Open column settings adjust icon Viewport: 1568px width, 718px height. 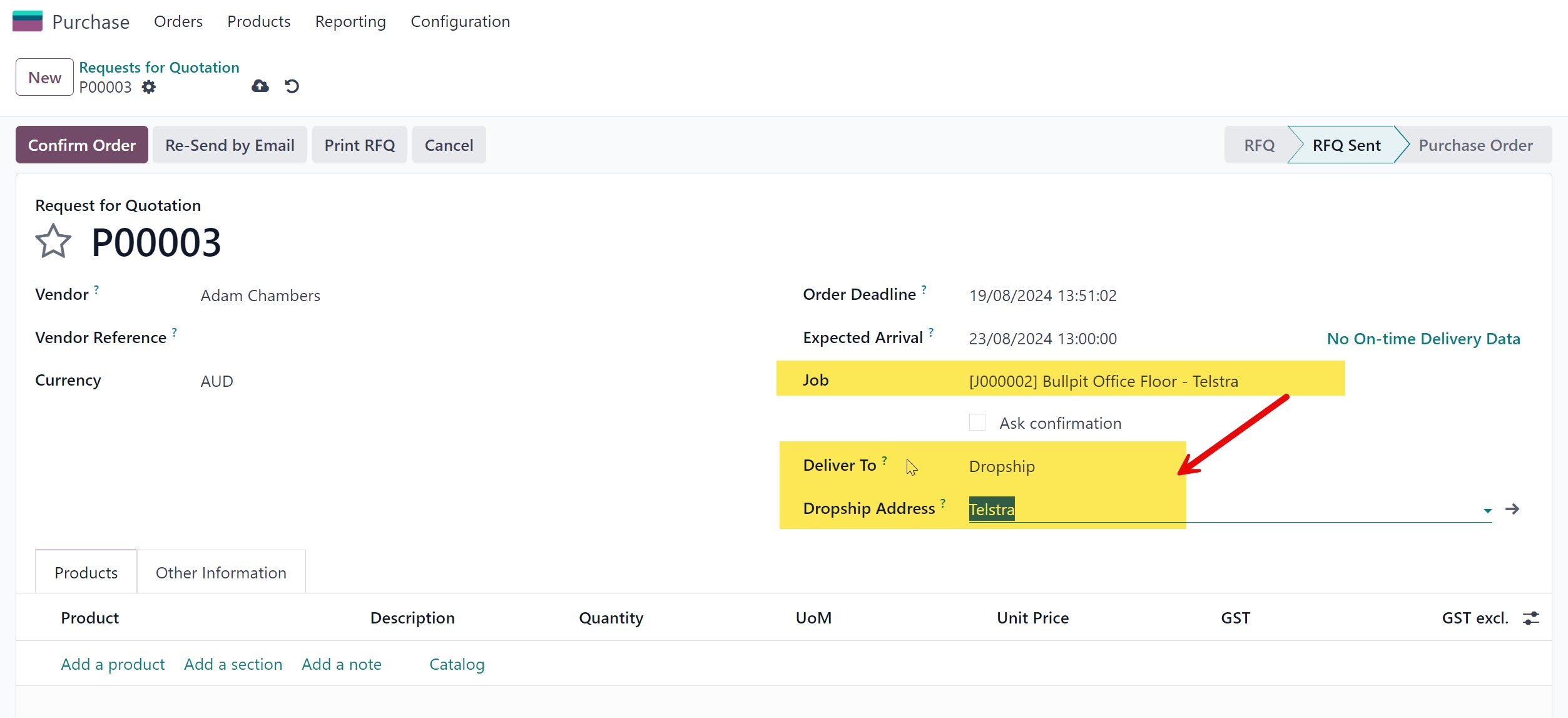tap(1531, 618)
